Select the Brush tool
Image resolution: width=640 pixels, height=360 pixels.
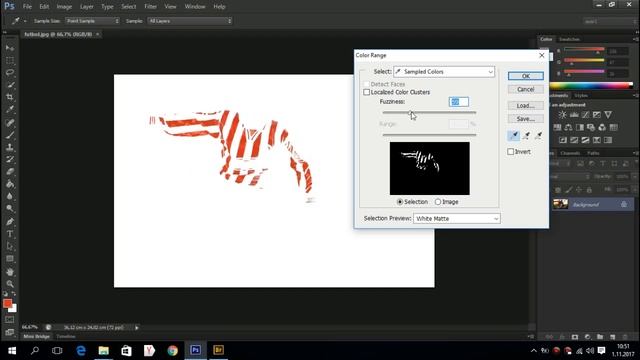(x=10, y=135)
